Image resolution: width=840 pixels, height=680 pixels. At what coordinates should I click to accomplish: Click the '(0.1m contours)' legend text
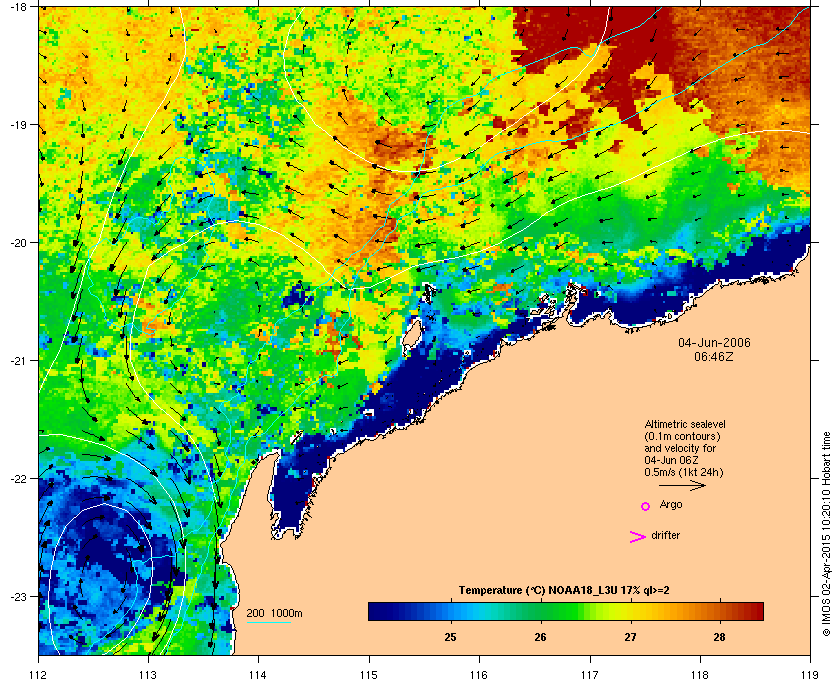[x=682, y=436]
